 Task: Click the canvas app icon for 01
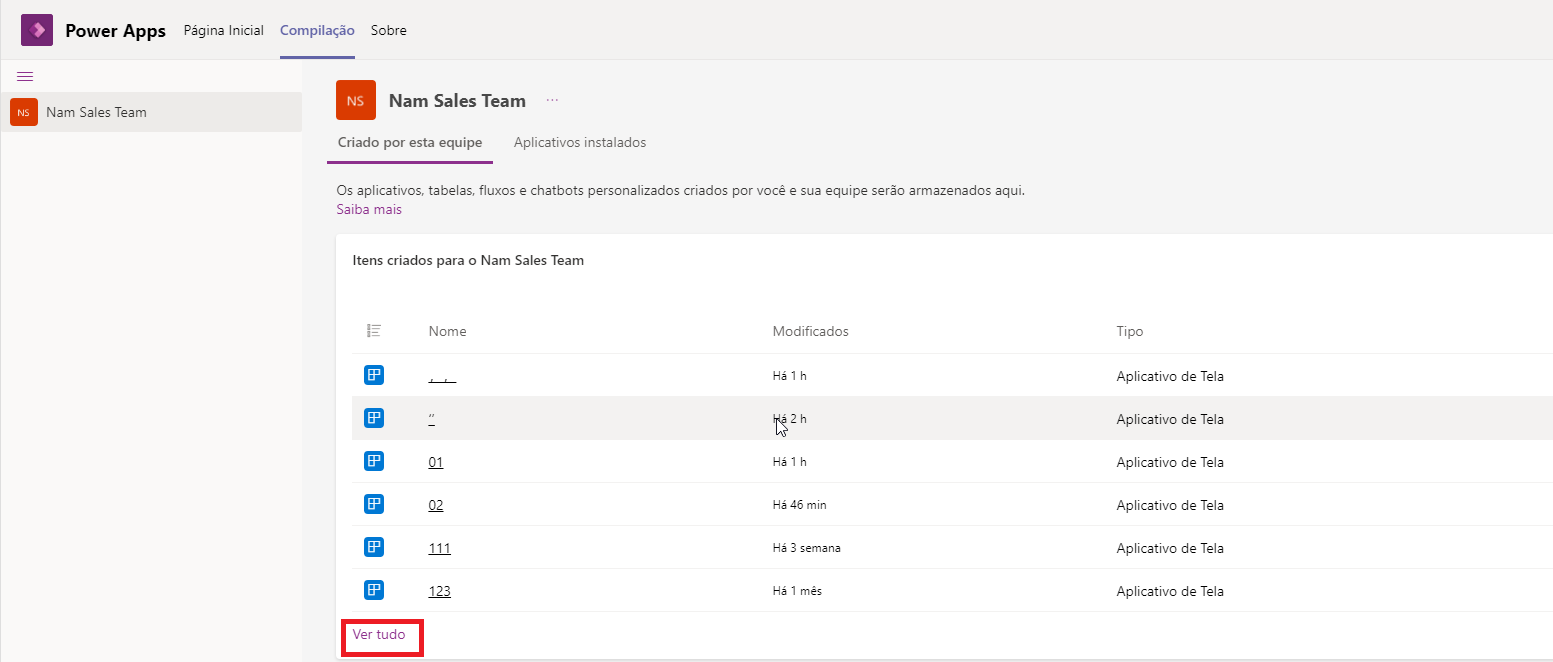[374, 461]
